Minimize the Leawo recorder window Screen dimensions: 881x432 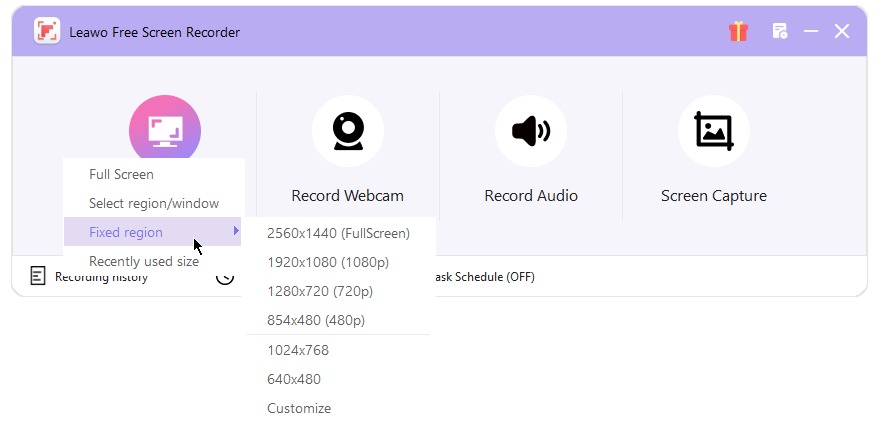click(811, 31)
